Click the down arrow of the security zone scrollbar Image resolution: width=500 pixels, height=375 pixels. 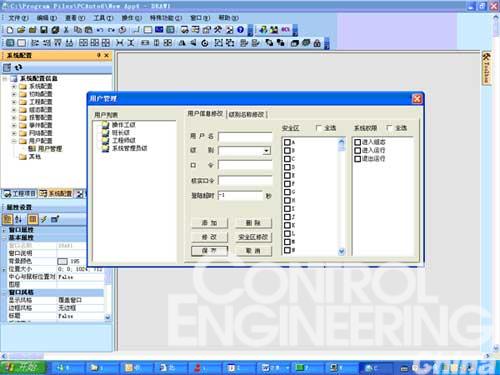pos(341,251)
